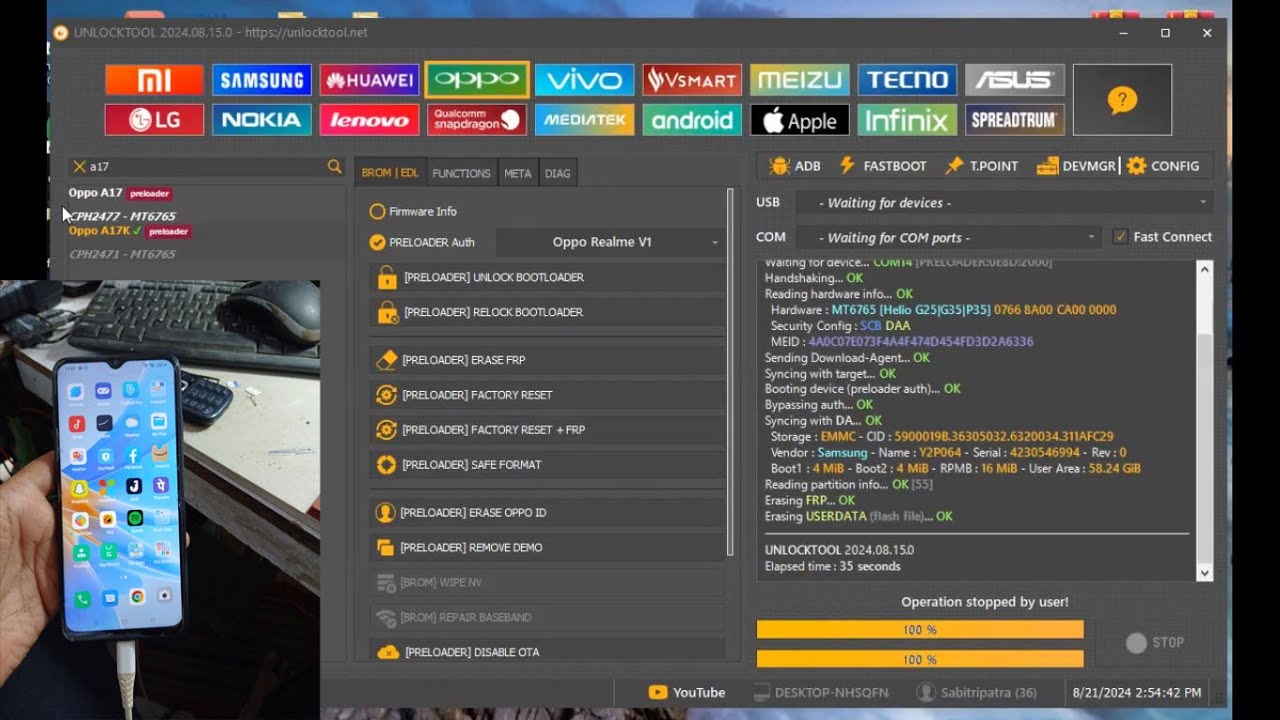Select the LG brand logo
Image resolution: width=1280 pixels, height=720 pixels.
tap(154, 120)
